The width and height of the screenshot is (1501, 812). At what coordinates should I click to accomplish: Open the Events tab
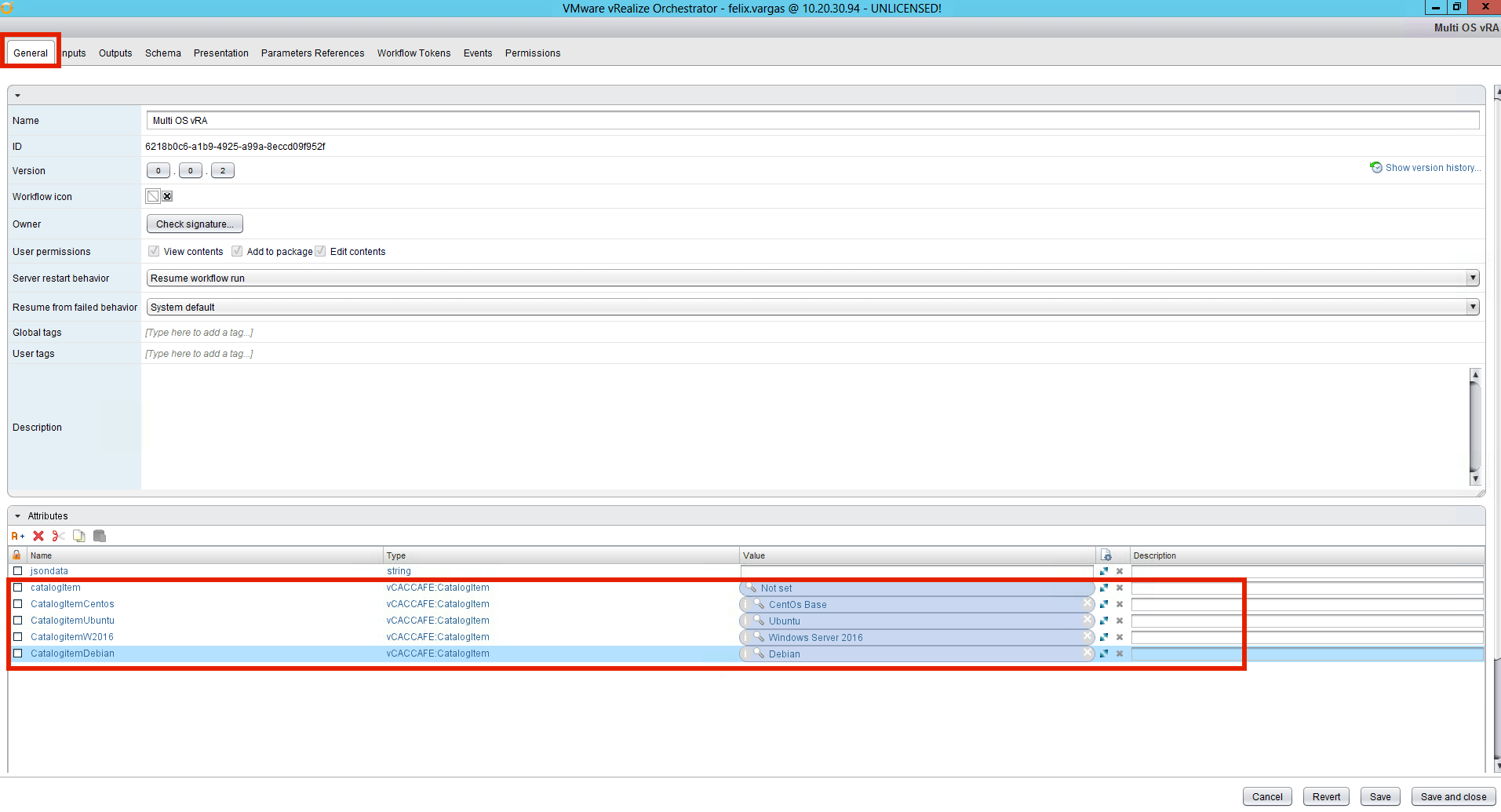[x=478, y=53]
